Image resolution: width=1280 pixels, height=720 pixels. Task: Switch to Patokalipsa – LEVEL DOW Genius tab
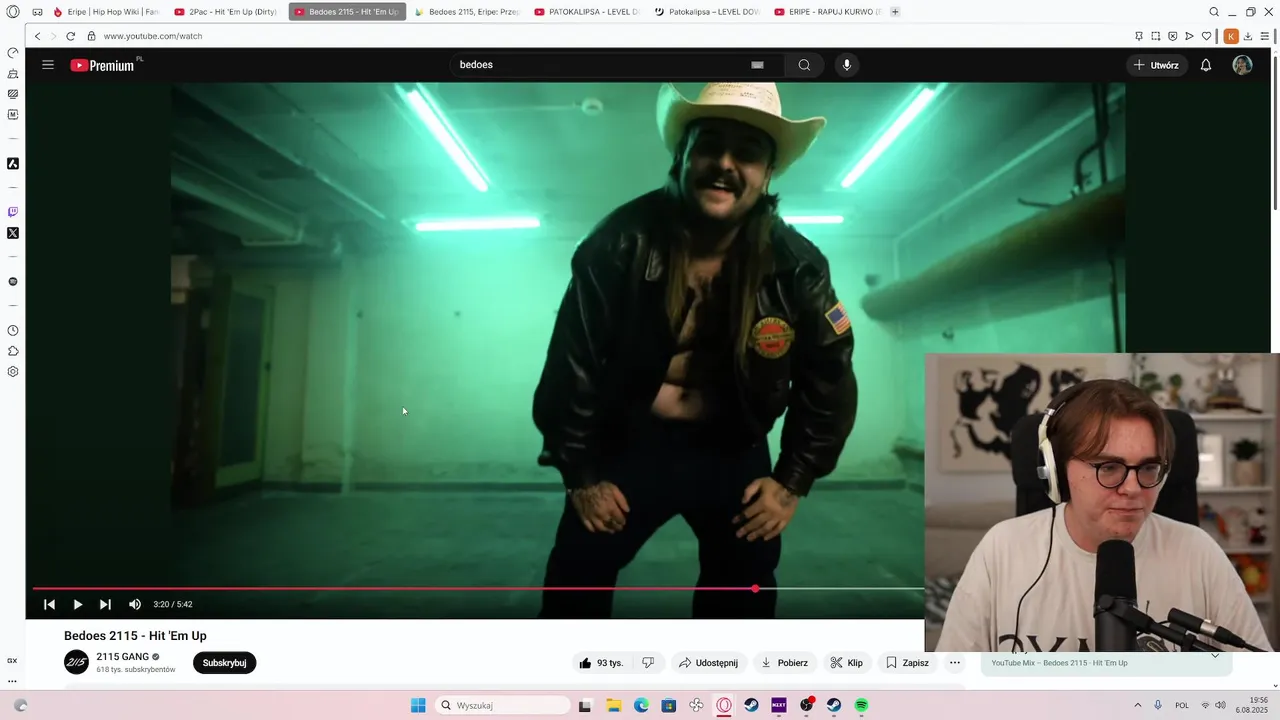[707, 12]
